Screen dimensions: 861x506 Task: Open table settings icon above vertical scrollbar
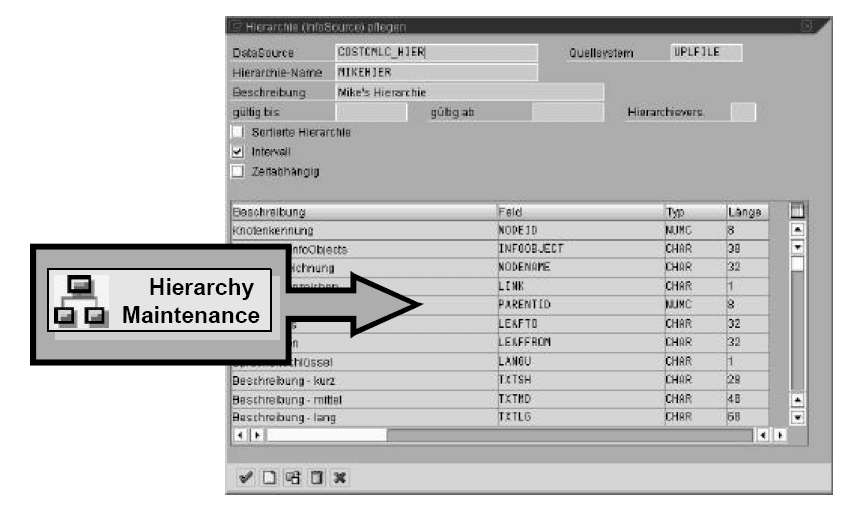click(797, 210)
